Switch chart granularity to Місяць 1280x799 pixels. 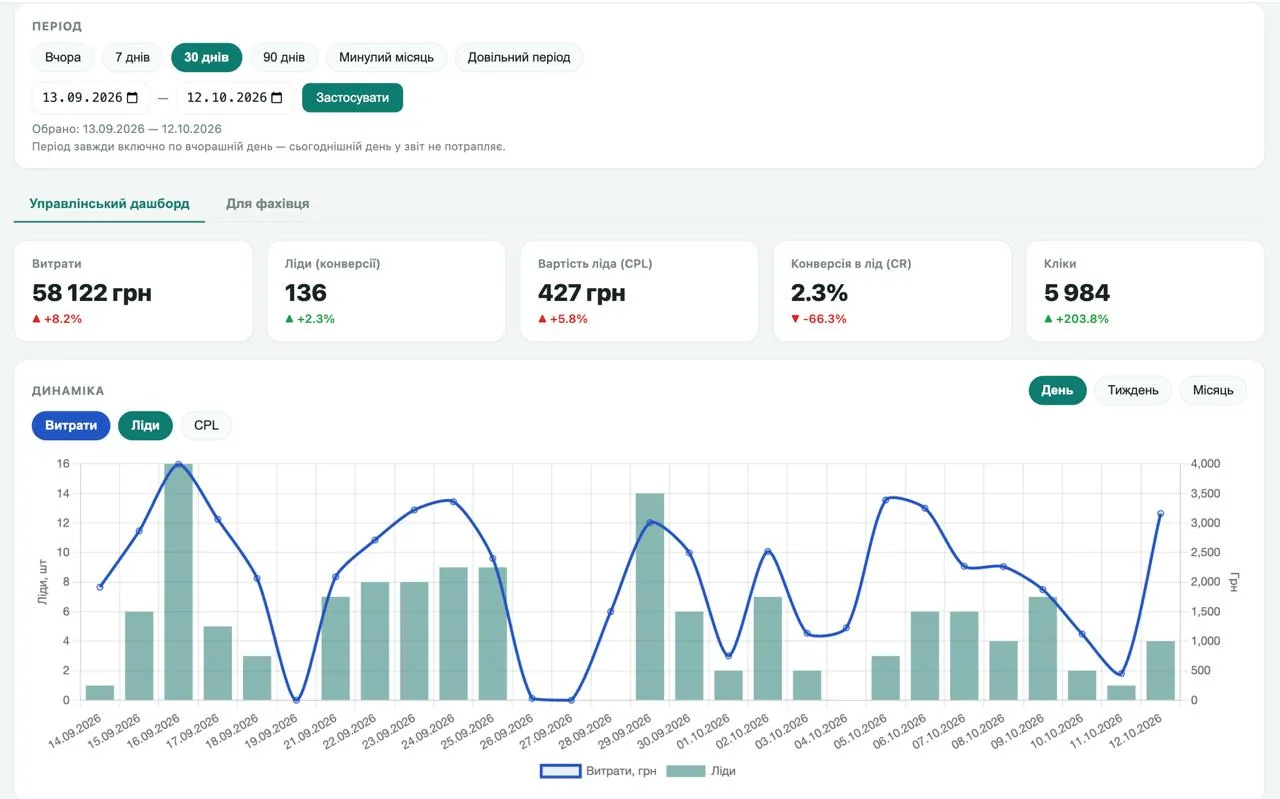click(1213, 390)
